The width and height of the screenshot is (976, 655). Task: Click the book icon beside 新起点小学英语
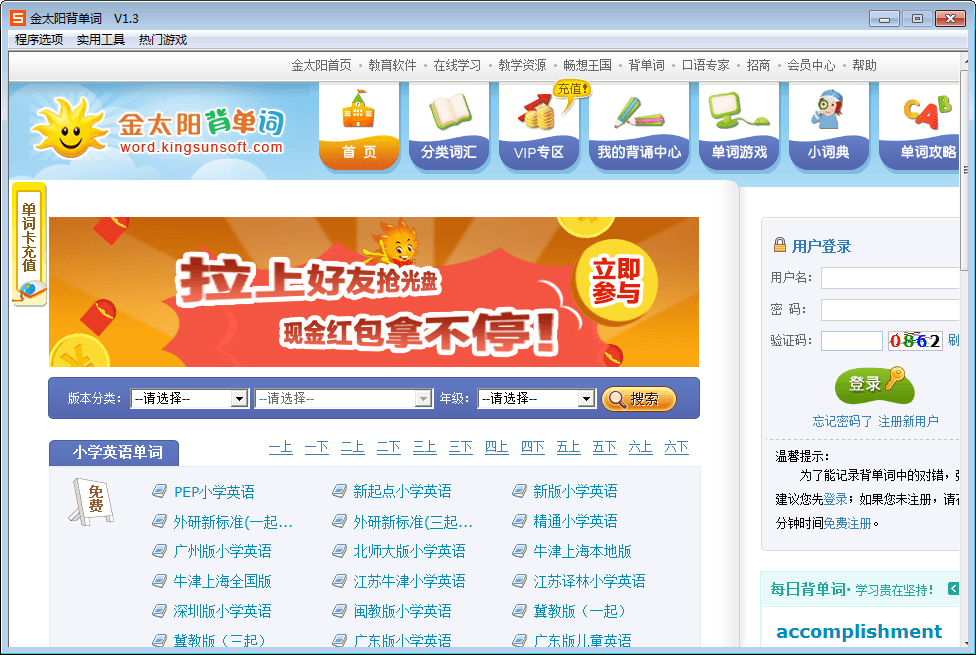(339, 491)
